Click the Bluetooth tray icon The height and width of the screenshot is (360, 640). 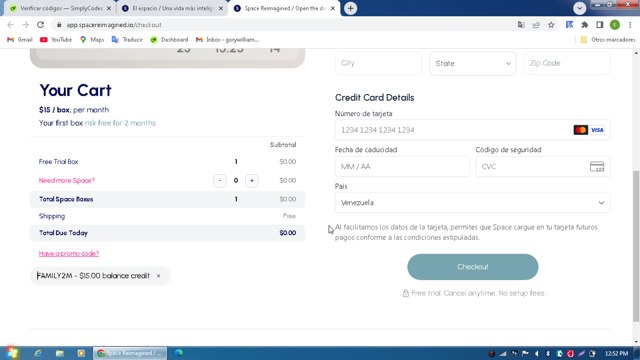pyautogui.click(x=548, y=353)
